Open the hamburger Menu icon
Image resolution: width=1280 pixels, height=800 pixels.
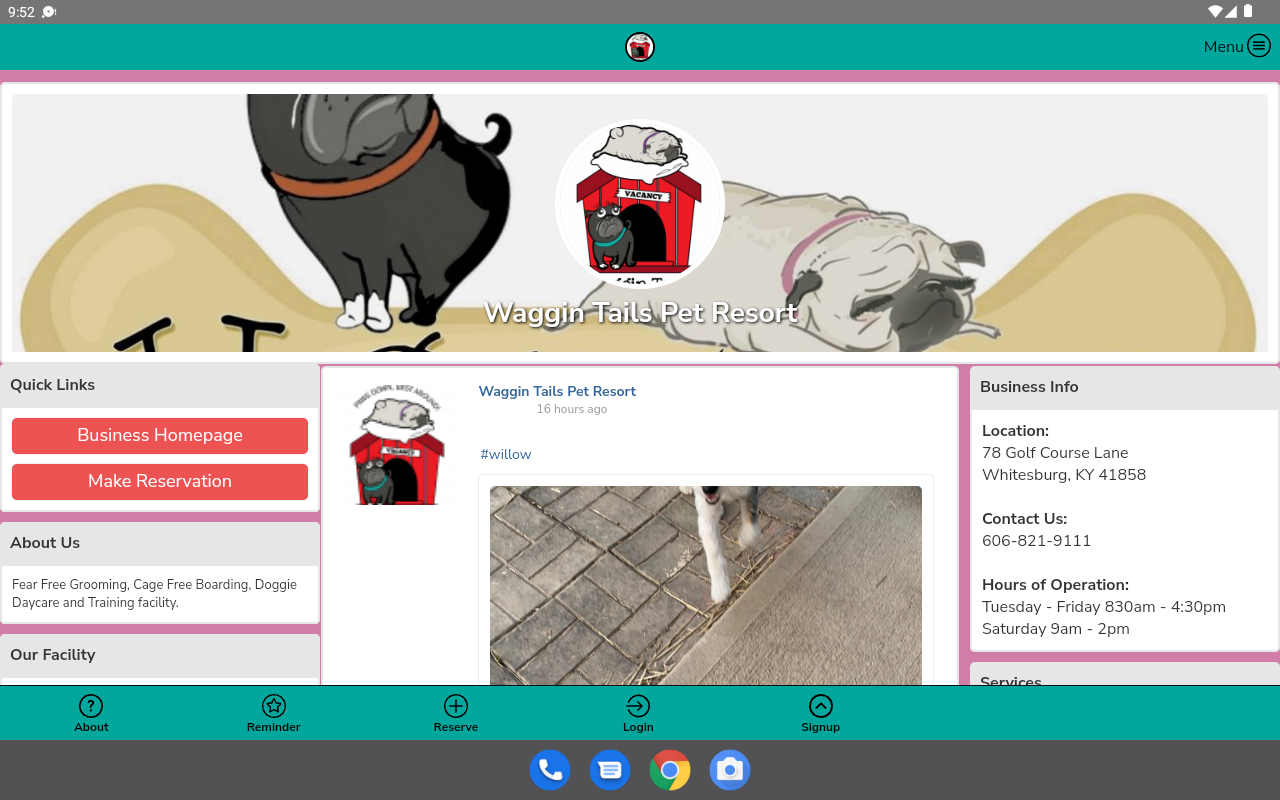pyautogui.click(x=1258, y=46)
